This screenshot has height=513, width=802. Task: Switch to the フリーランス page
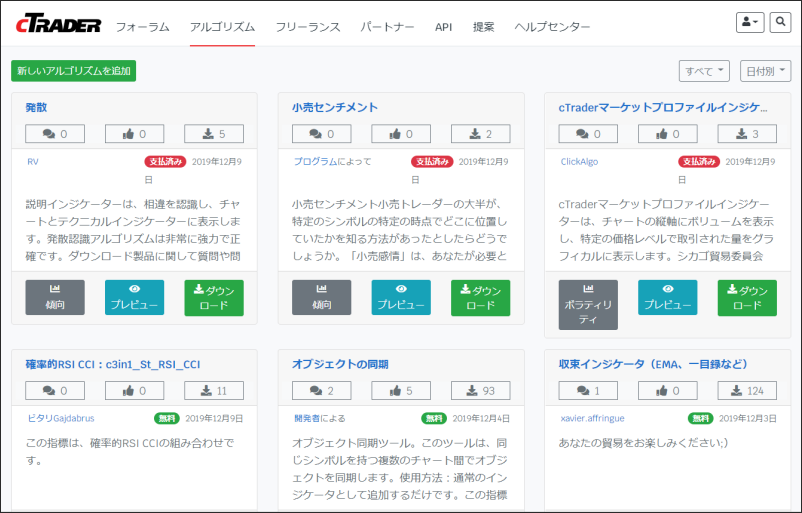point(307,27)
